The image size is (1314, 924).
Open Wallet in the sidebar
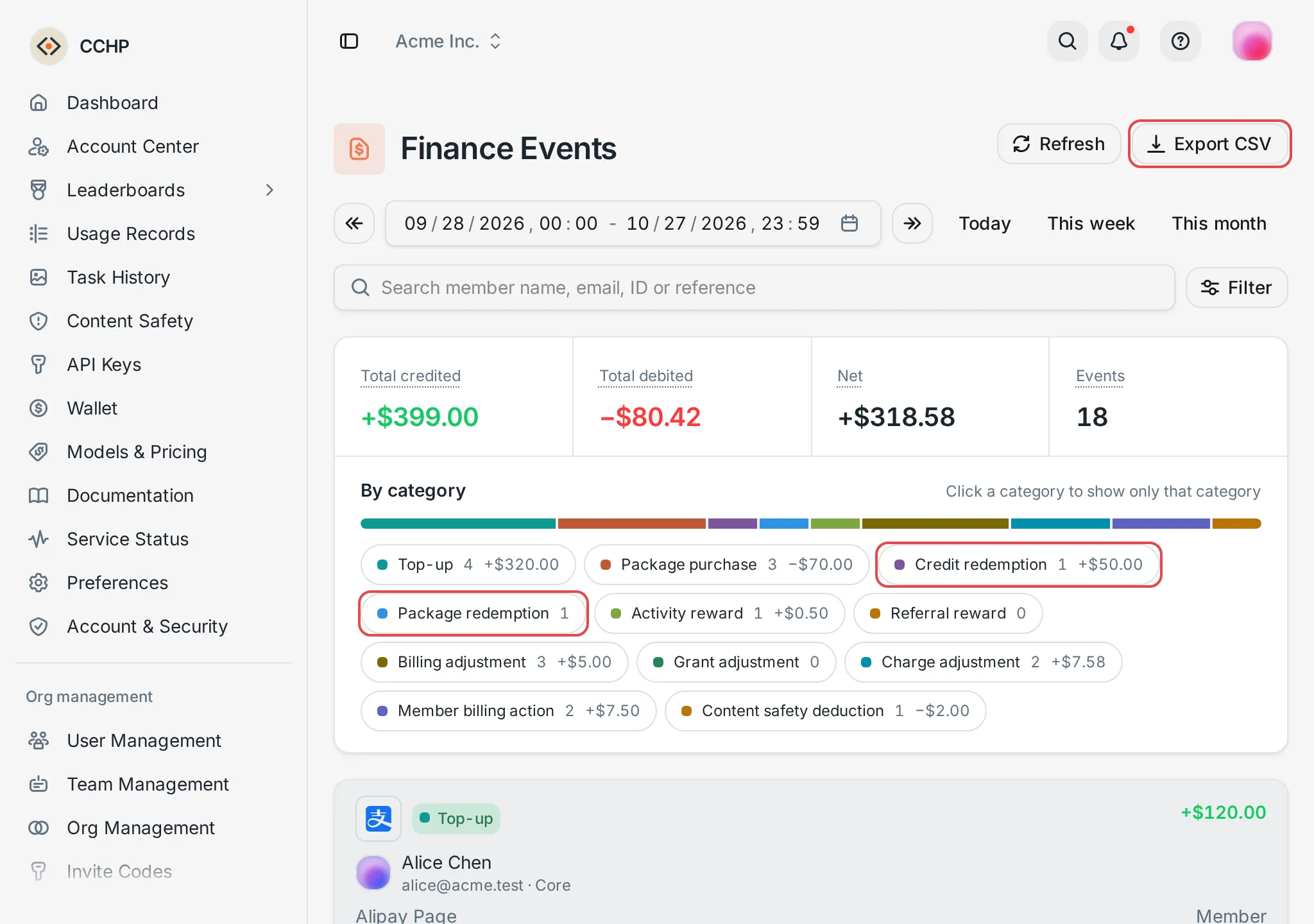154,408
